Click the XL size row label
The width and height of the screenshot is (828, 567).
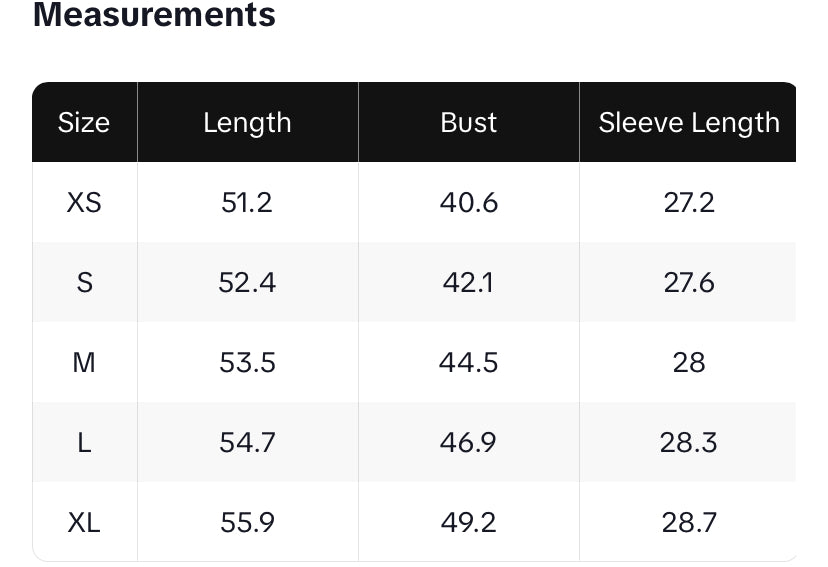point(84,522)
